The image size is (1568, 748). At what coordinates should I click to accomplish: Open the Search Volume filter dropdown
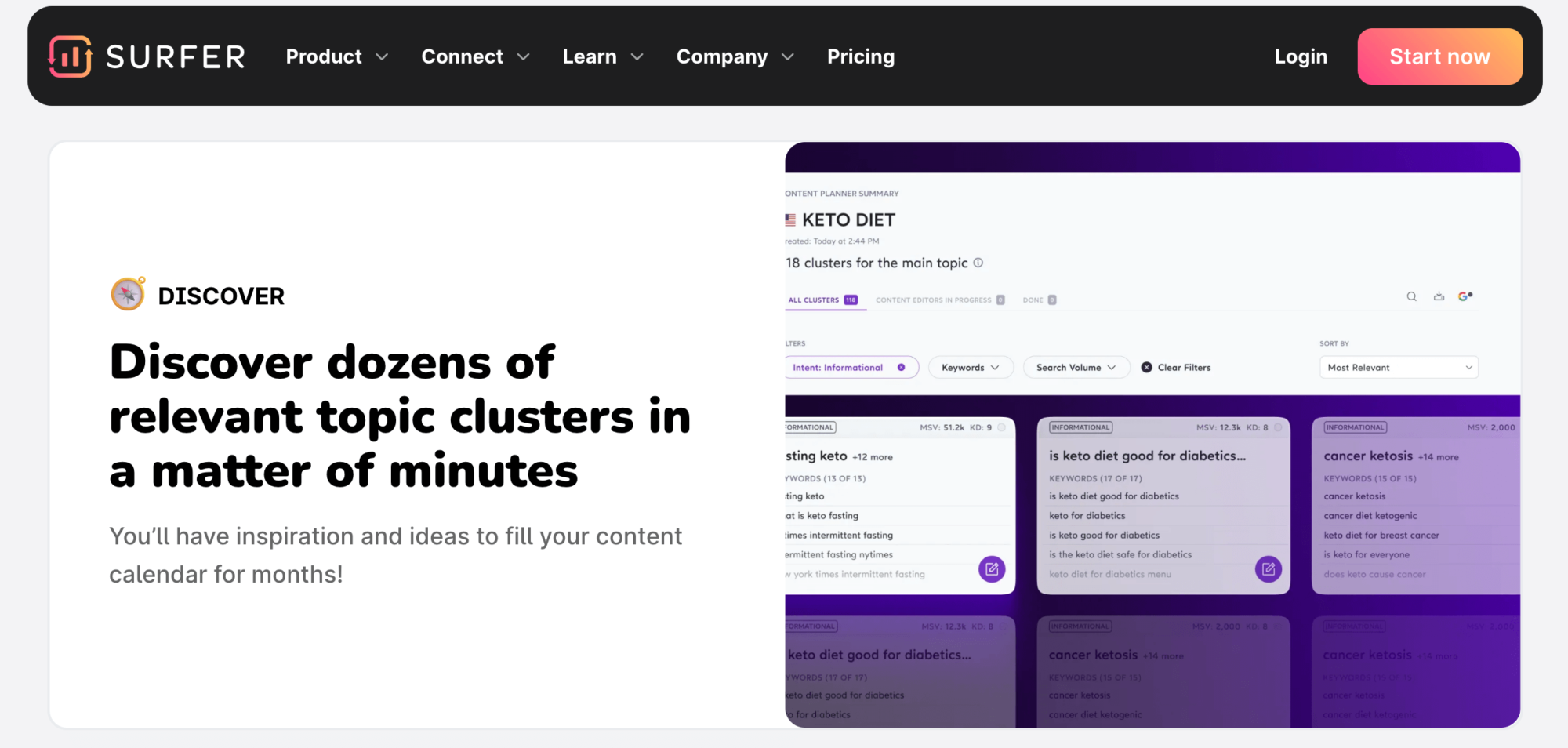(x=1076, y=367)
